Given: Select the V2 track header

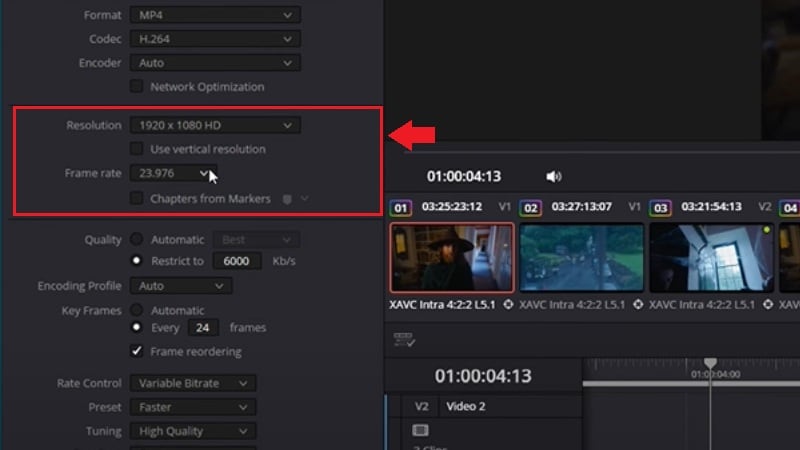Looking at the screenshot, I should (421, 407).
